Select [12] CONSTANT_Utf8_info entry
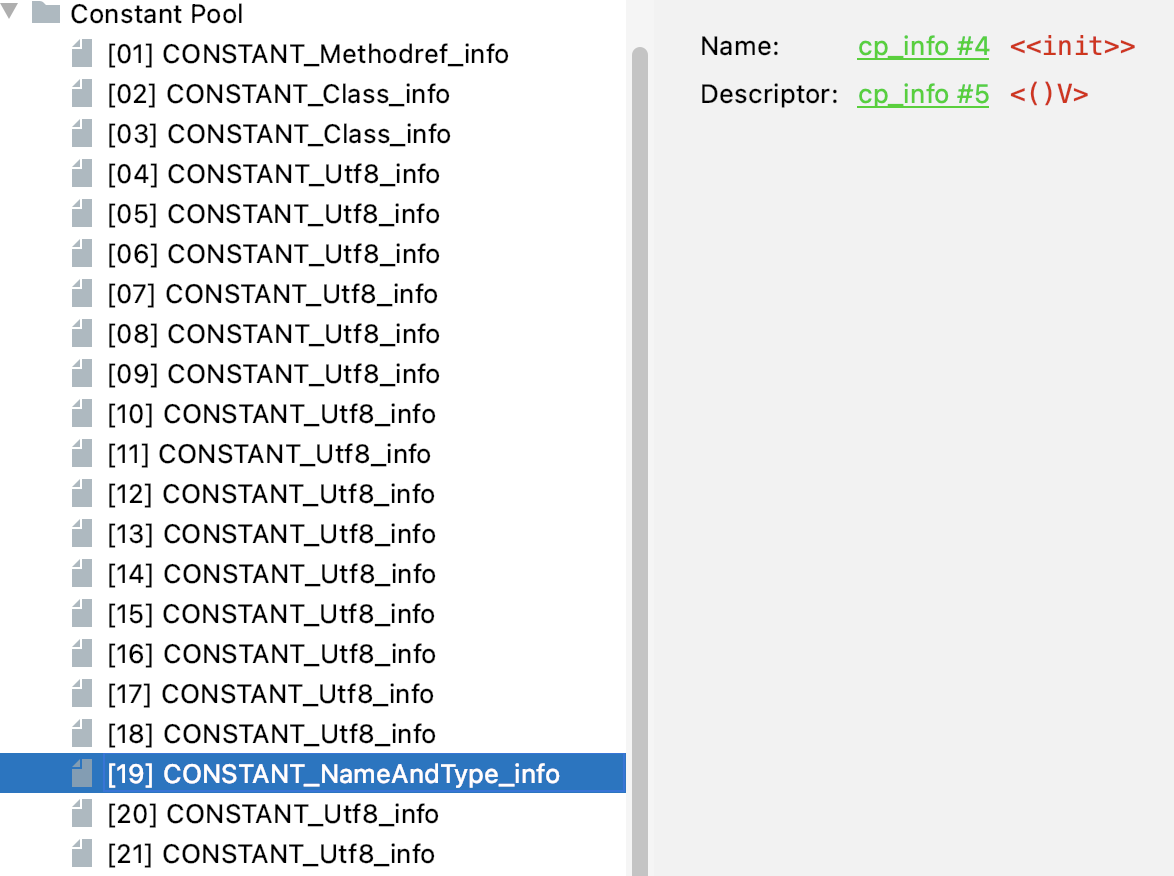1174x876 pixels. click(271, 494)
